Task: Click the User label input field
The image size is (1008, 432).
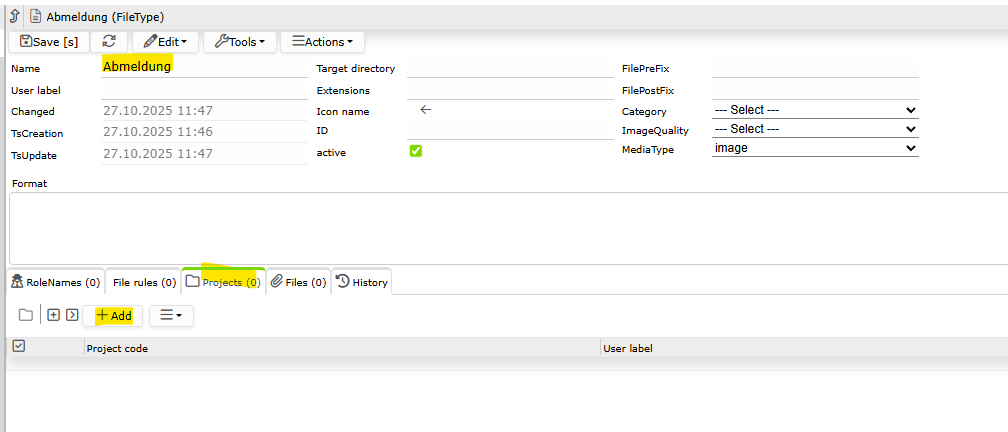Action: click(x=204, y=89)
